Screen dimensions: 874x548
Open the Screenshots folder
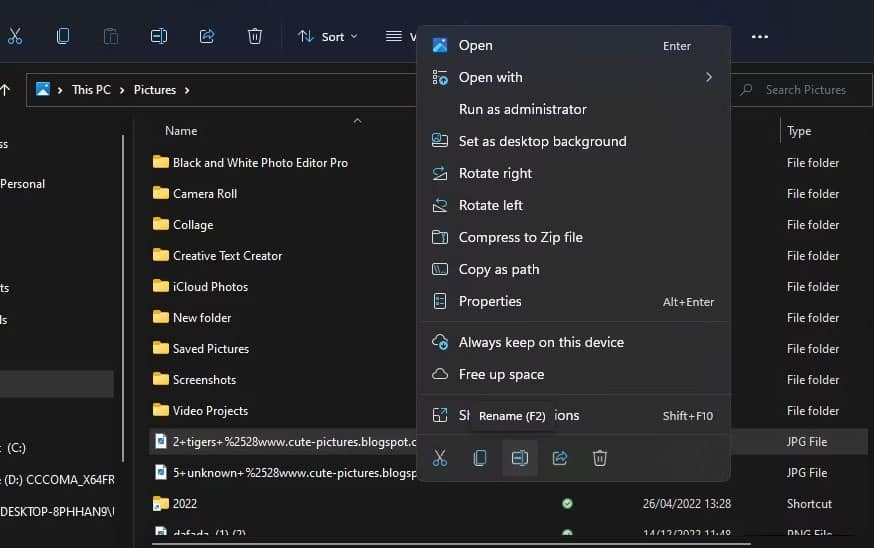click(x=204, y=380)
